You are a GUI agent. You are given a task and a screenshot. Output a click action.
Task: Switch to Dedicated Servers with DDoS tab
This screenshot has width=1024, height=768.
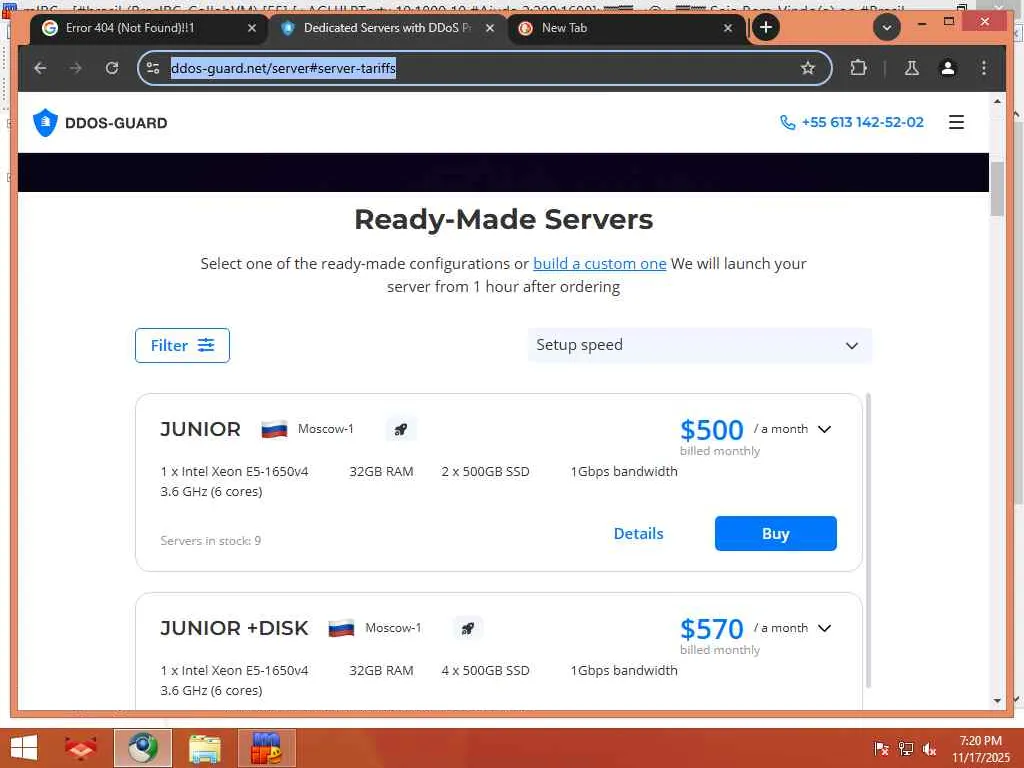tap(388, 28)
